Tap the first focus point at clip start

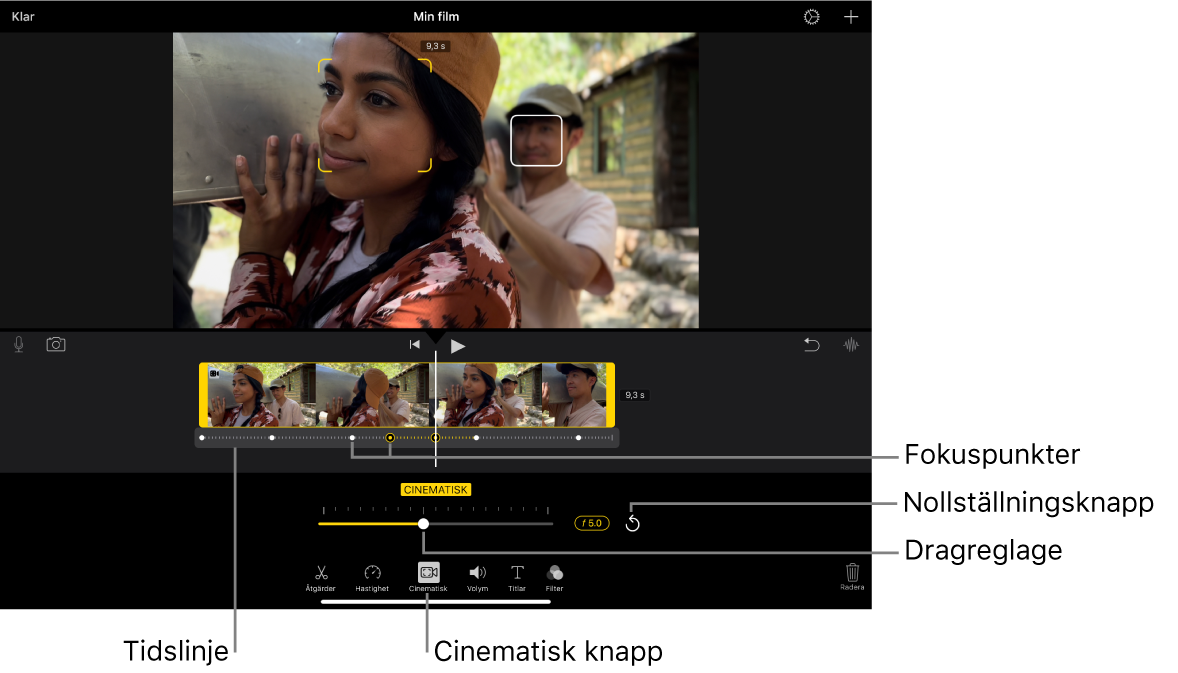pyautogui.click(x=202, y=438)
